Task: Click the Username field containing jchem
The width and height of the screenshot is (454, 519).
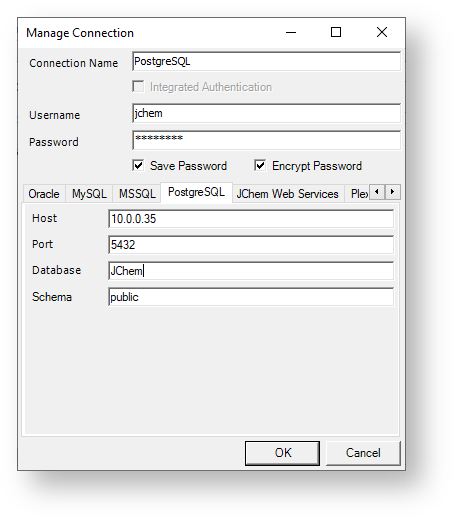Action: point(266,113)
